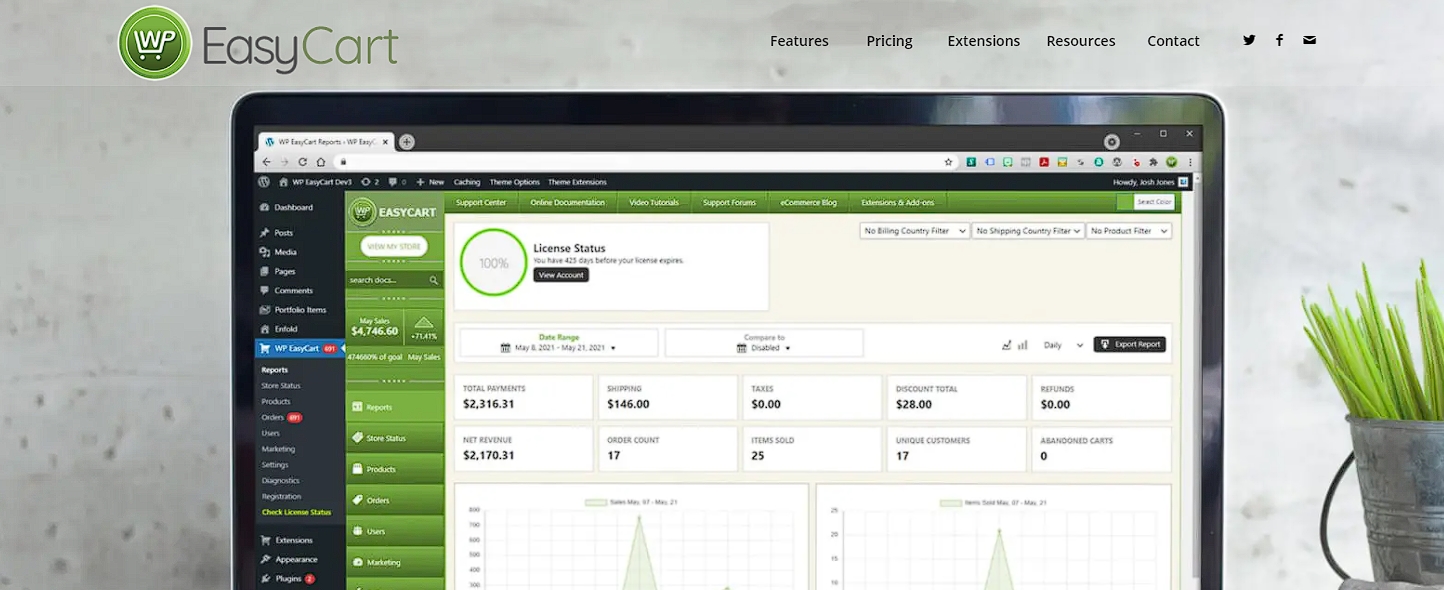
Task: Click green Marketing button with icon
Action: pyautogui.click(x=395, y=562)
